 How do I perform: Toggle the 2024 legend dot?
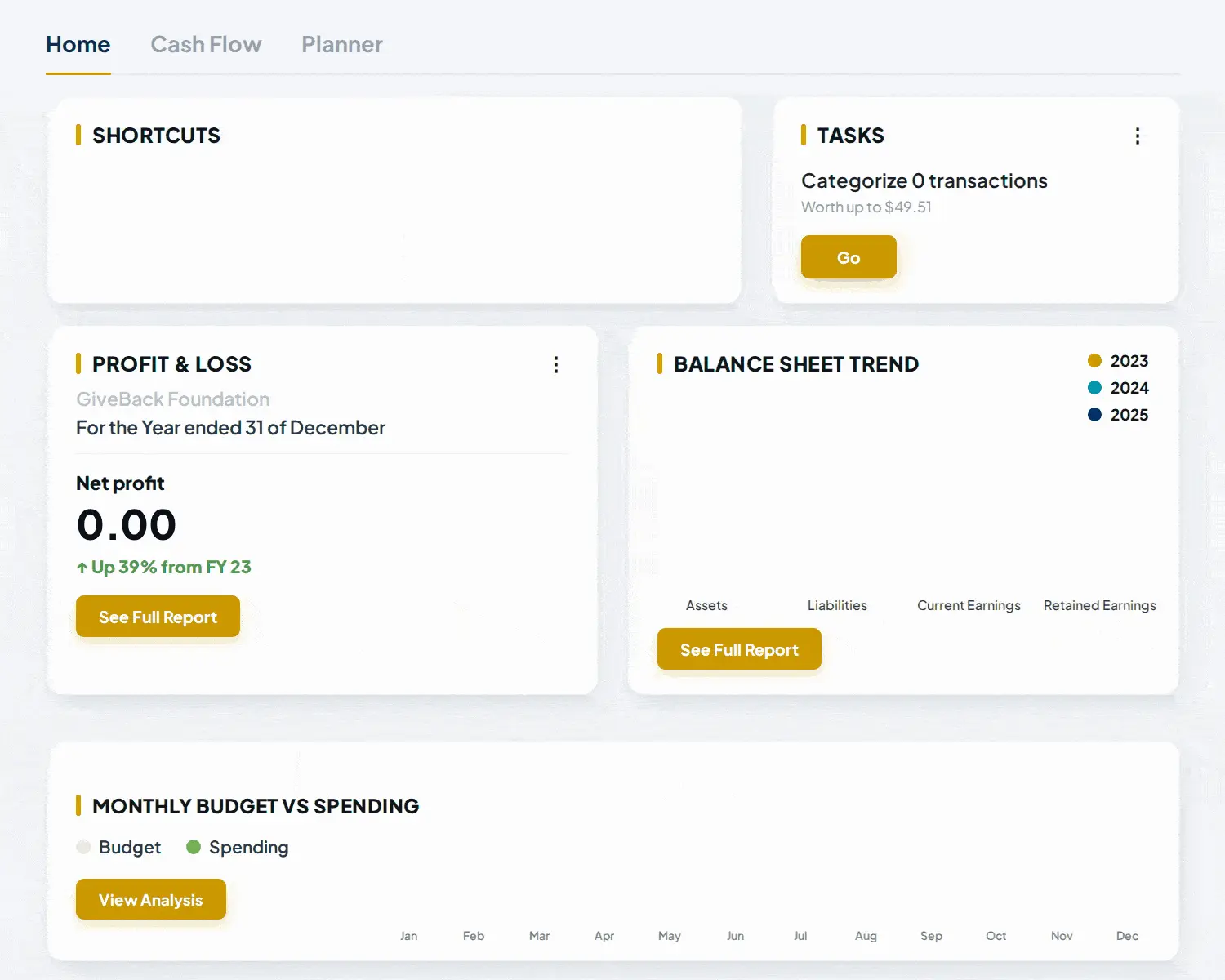1095,388
